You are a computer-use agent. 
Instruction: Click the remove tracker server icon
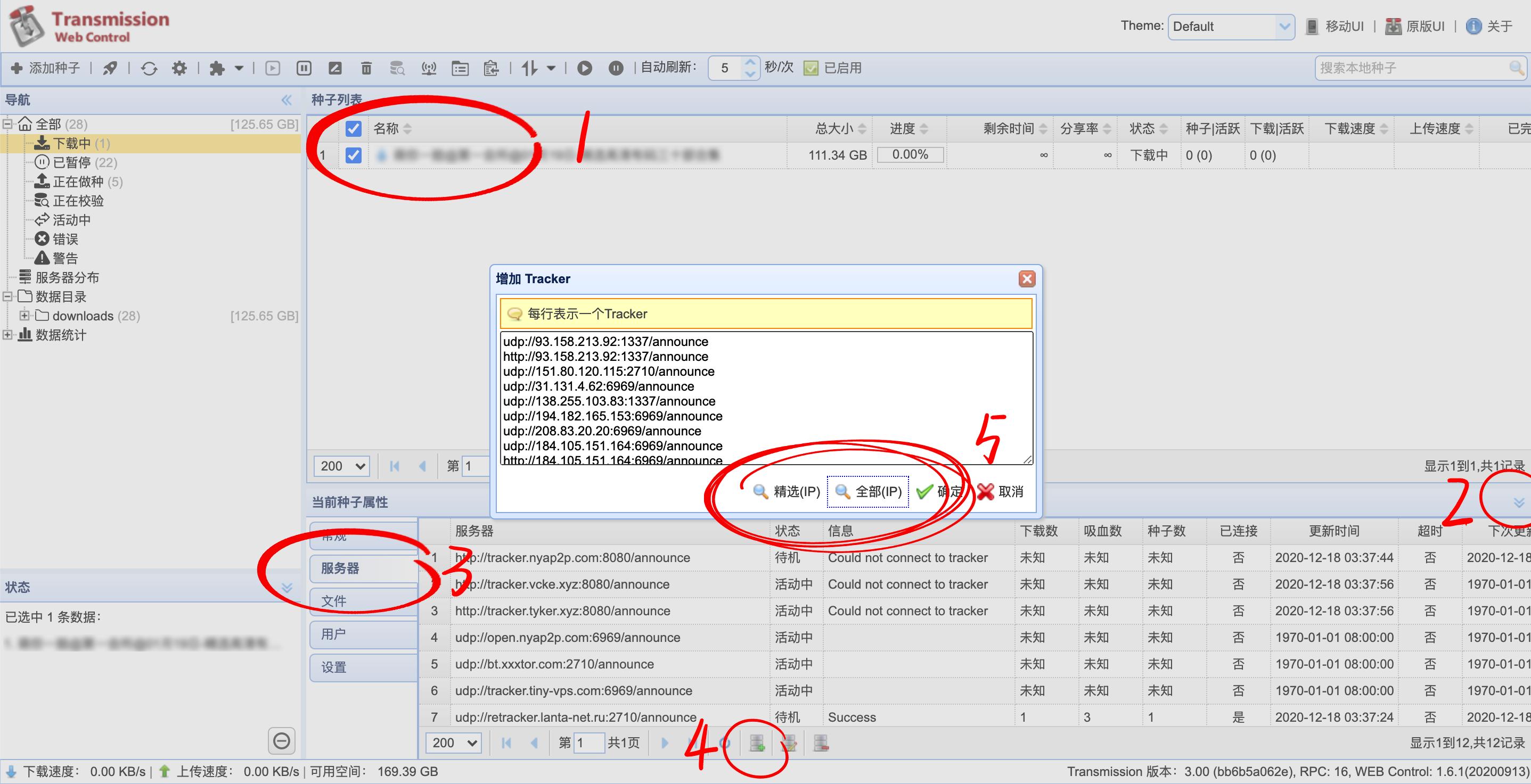(x=821, y=743)
